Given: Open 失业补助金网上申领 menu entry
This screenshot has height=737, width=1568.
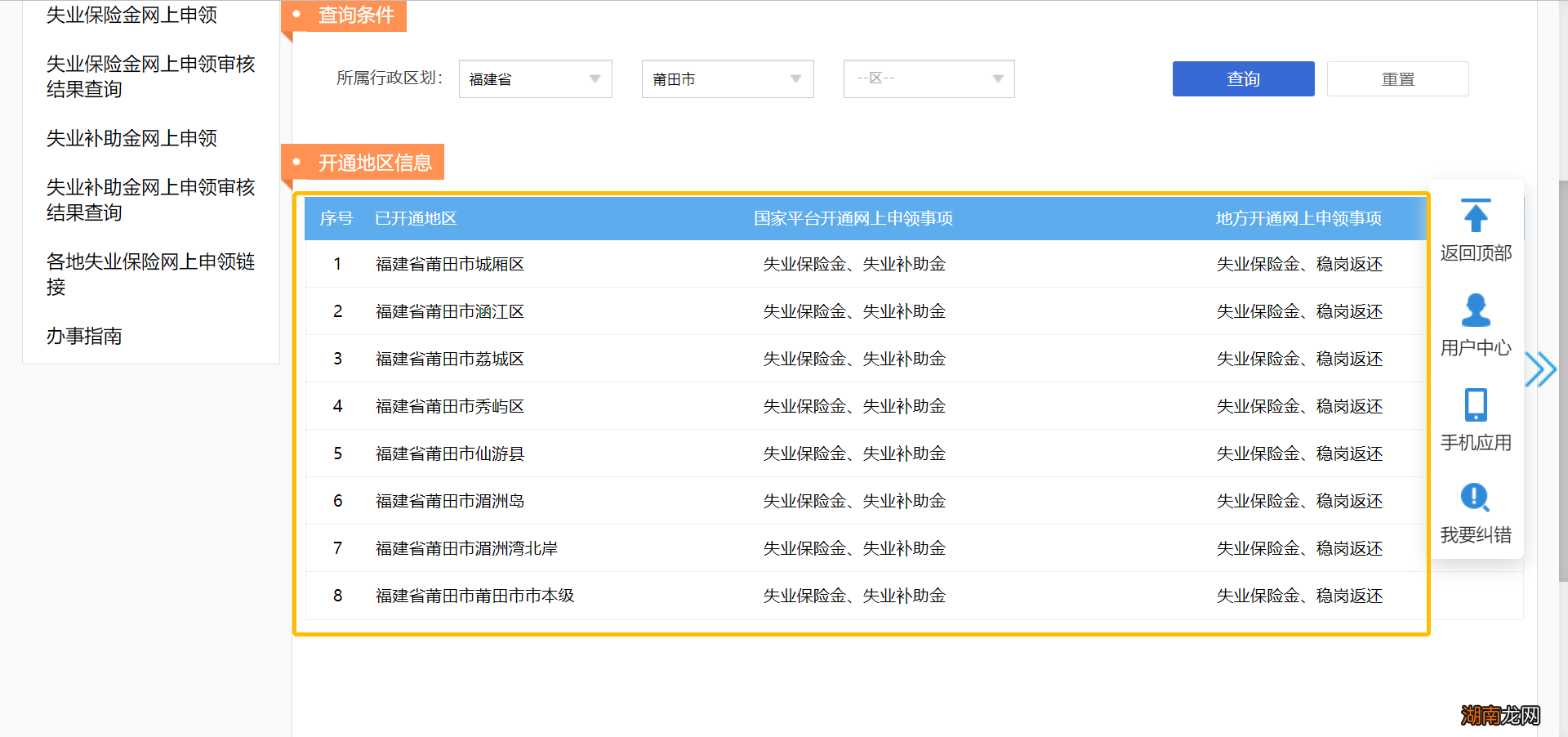Looking at the screenshot, I should pos(131,138).
